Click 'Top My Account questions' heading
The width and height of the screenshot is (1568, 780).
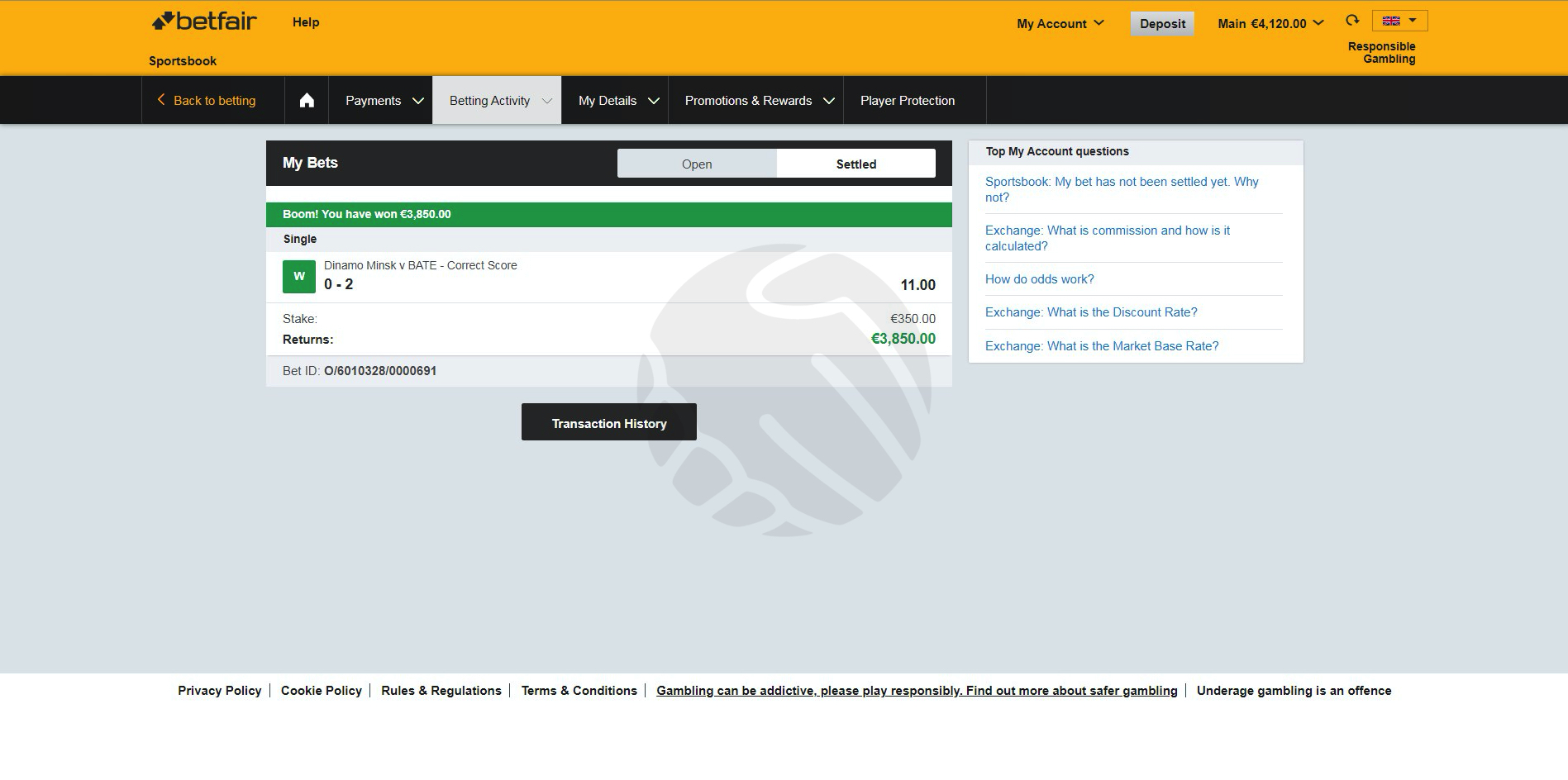click(1057, 151)
